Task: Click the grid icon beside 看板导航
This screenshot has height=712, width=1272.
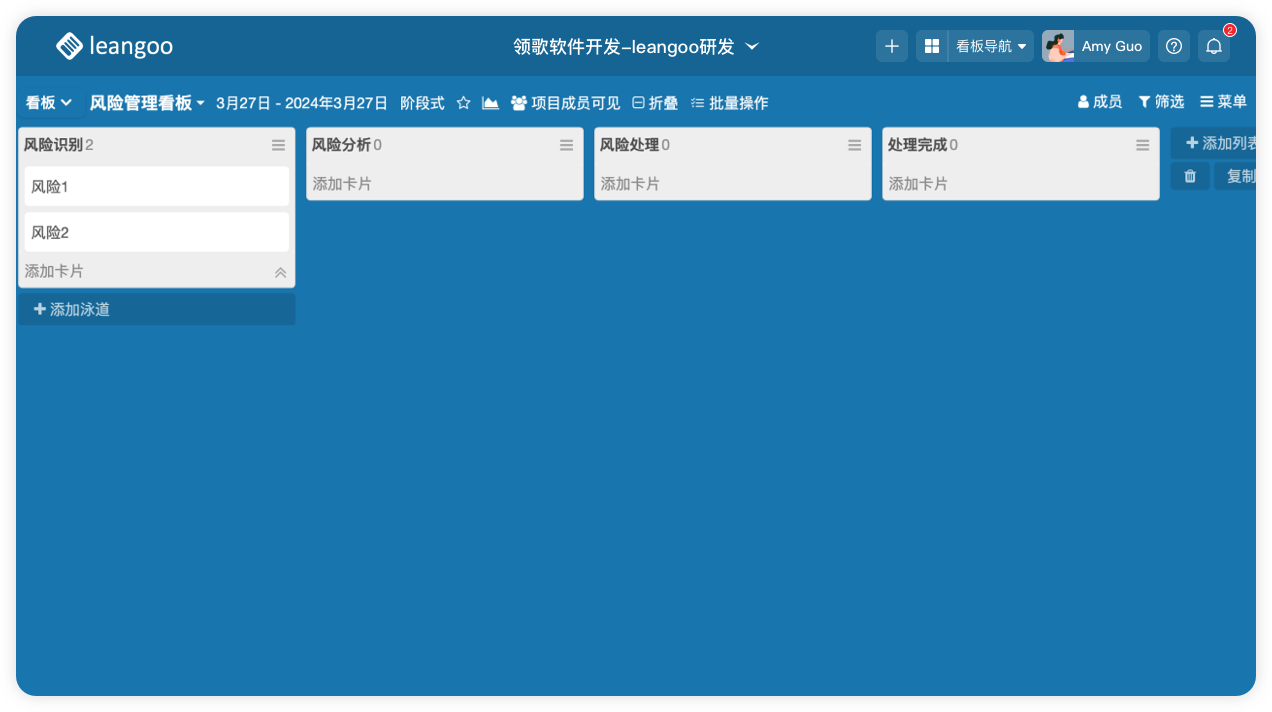Action: [x=931, y=46]
